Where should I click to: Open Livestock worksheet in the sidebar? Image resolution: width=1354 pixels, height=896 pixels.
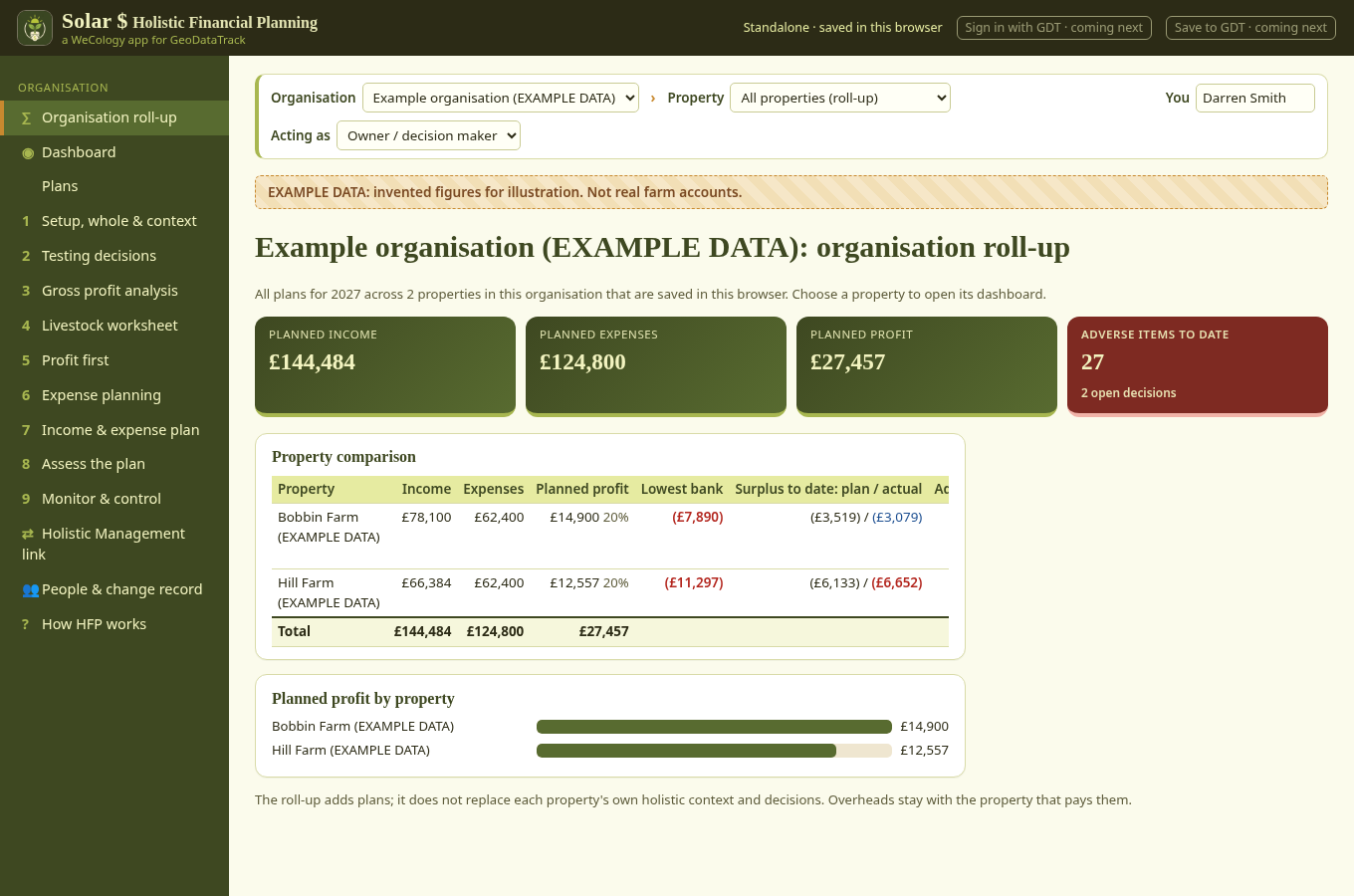[x=114, y=326]
